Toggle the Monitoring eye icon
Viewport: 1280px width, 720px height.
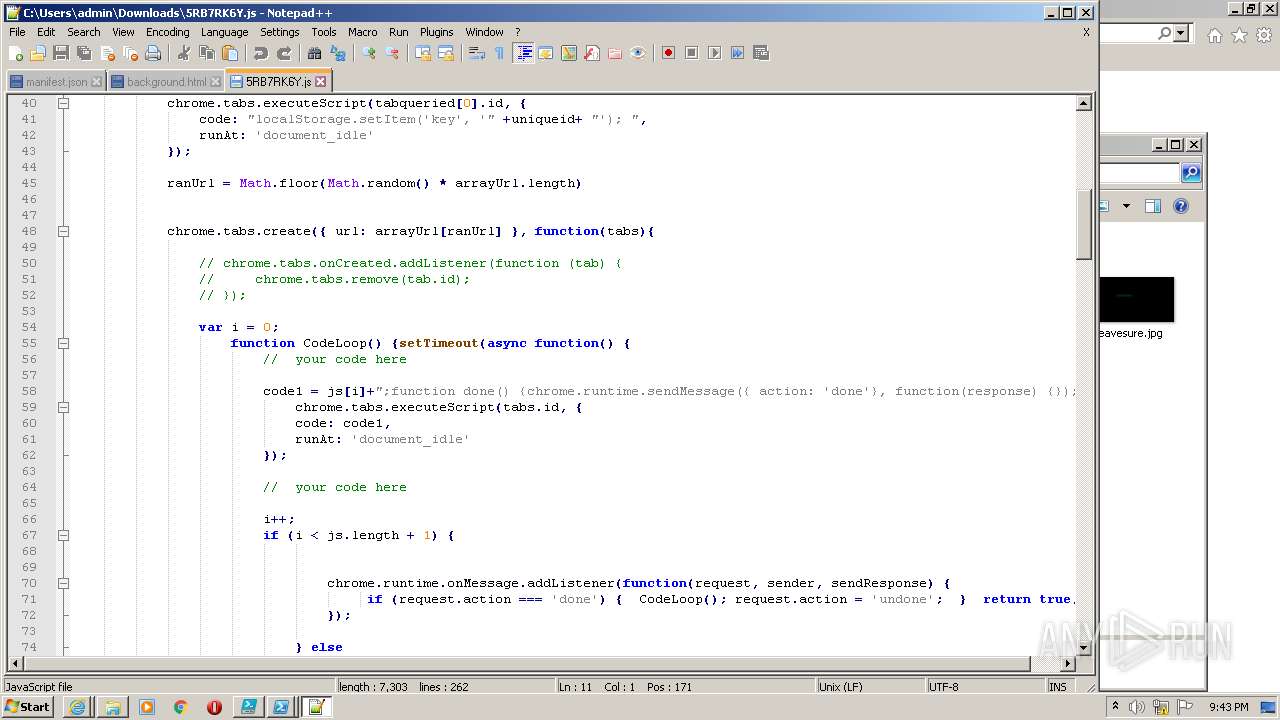638,53
